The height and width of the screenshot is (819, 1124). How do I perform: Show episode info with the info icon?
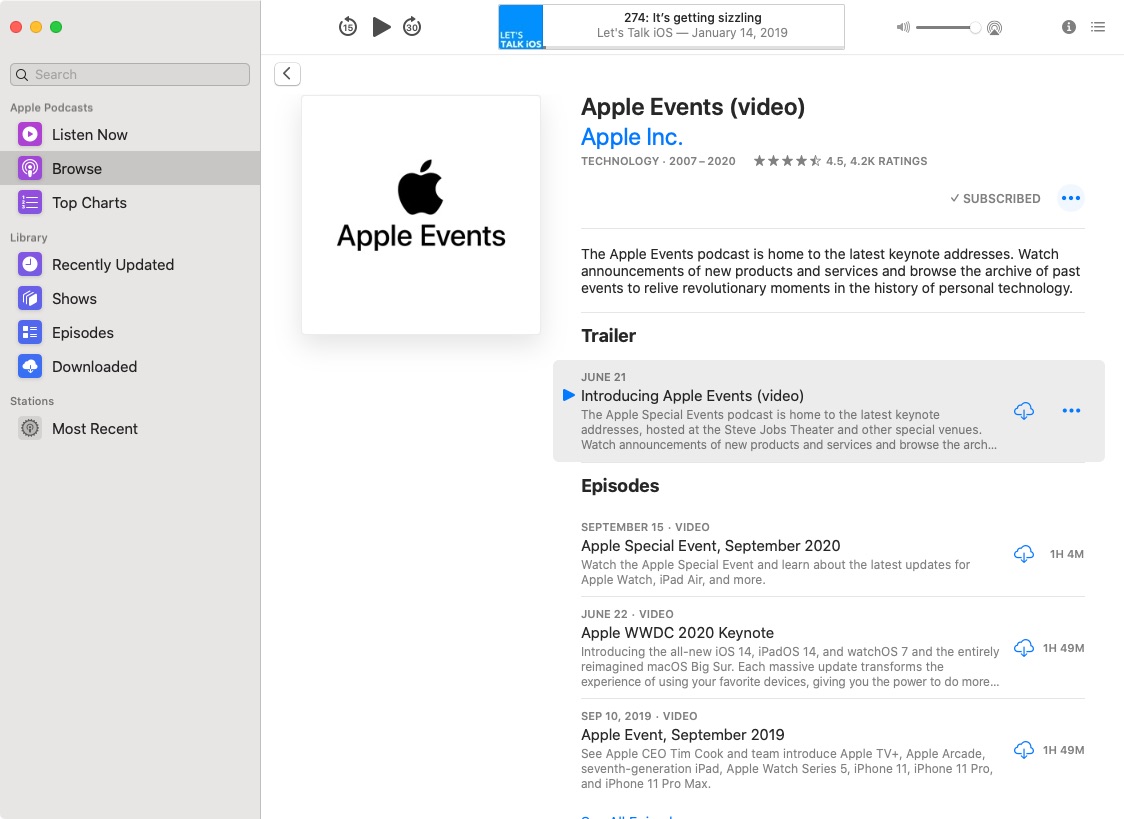(1069, 27)
